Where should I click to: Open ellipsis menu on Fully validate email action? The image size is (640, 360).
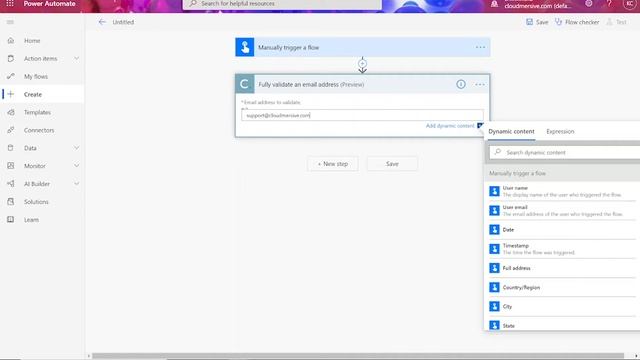[480, 84]
